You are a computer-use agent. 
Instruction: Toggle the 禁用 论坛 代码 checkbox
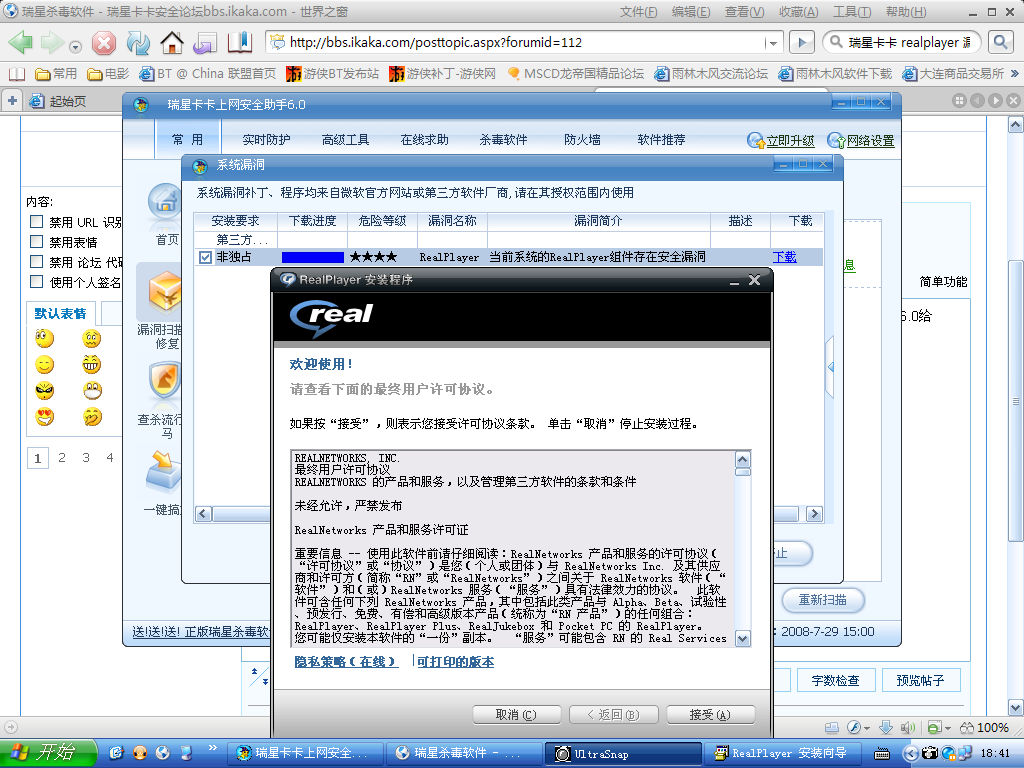coord(37,262)
